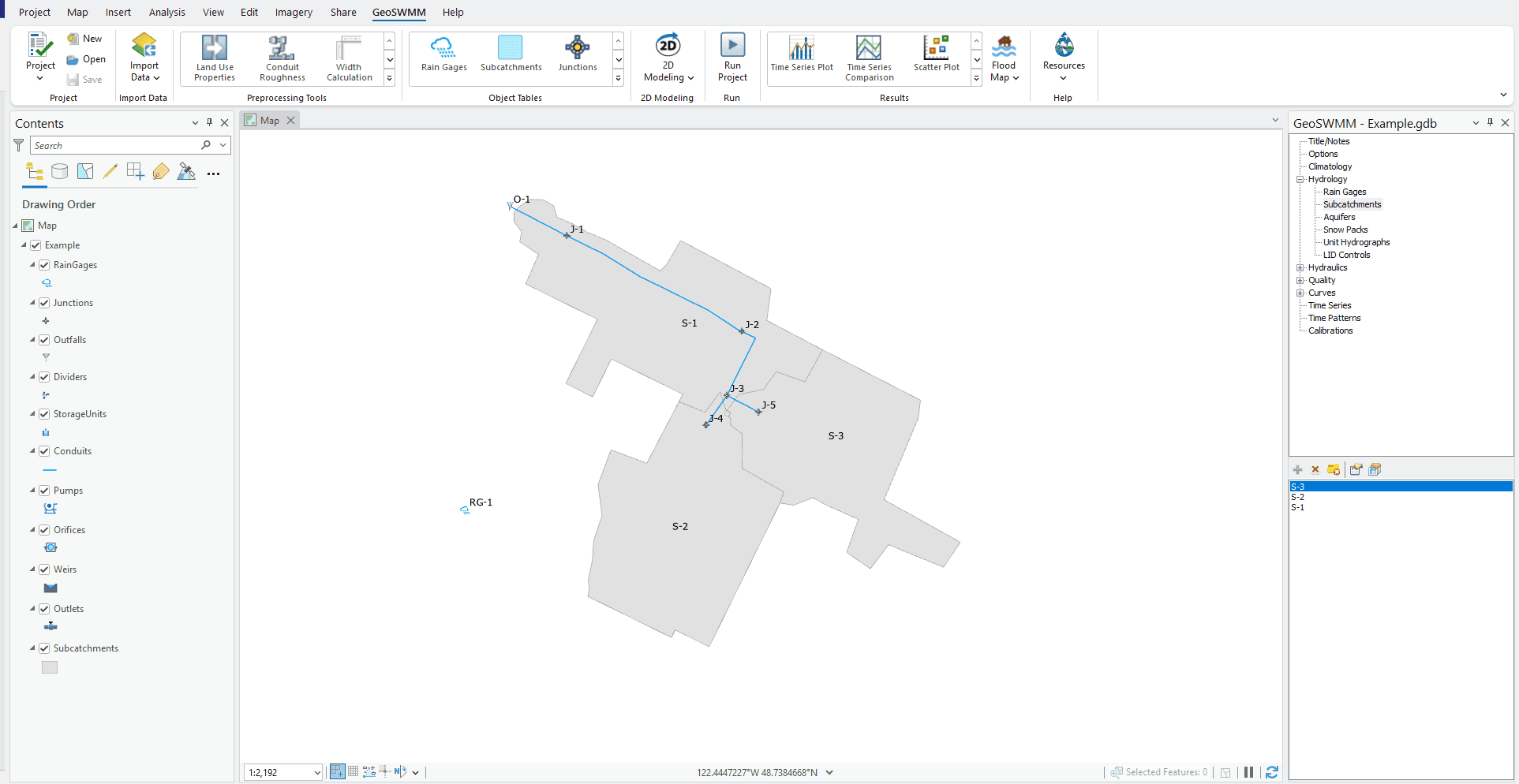Select the Conduit Roughness preprocessing tool

tap(282, 57)
